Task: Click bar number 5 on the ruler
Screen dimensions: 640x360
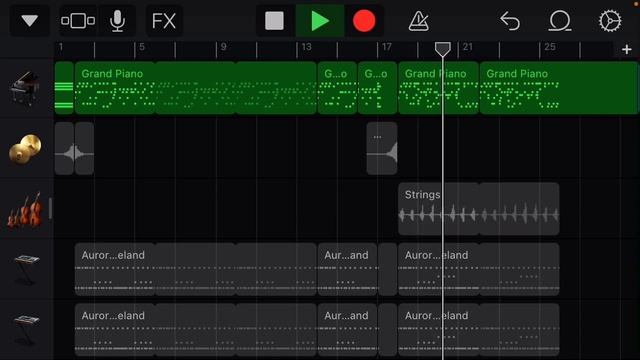Action: pyautogui.click(x=142, y=47)
